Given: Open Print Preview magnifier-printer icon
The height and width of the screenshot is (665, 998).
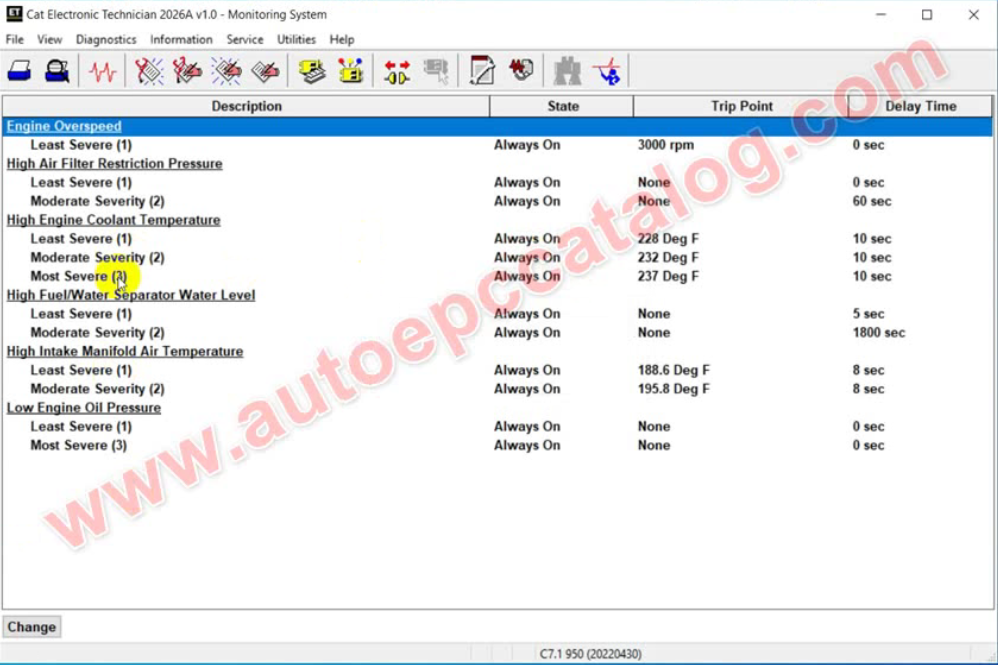Looking at the screenshot, I should point(57,71).
